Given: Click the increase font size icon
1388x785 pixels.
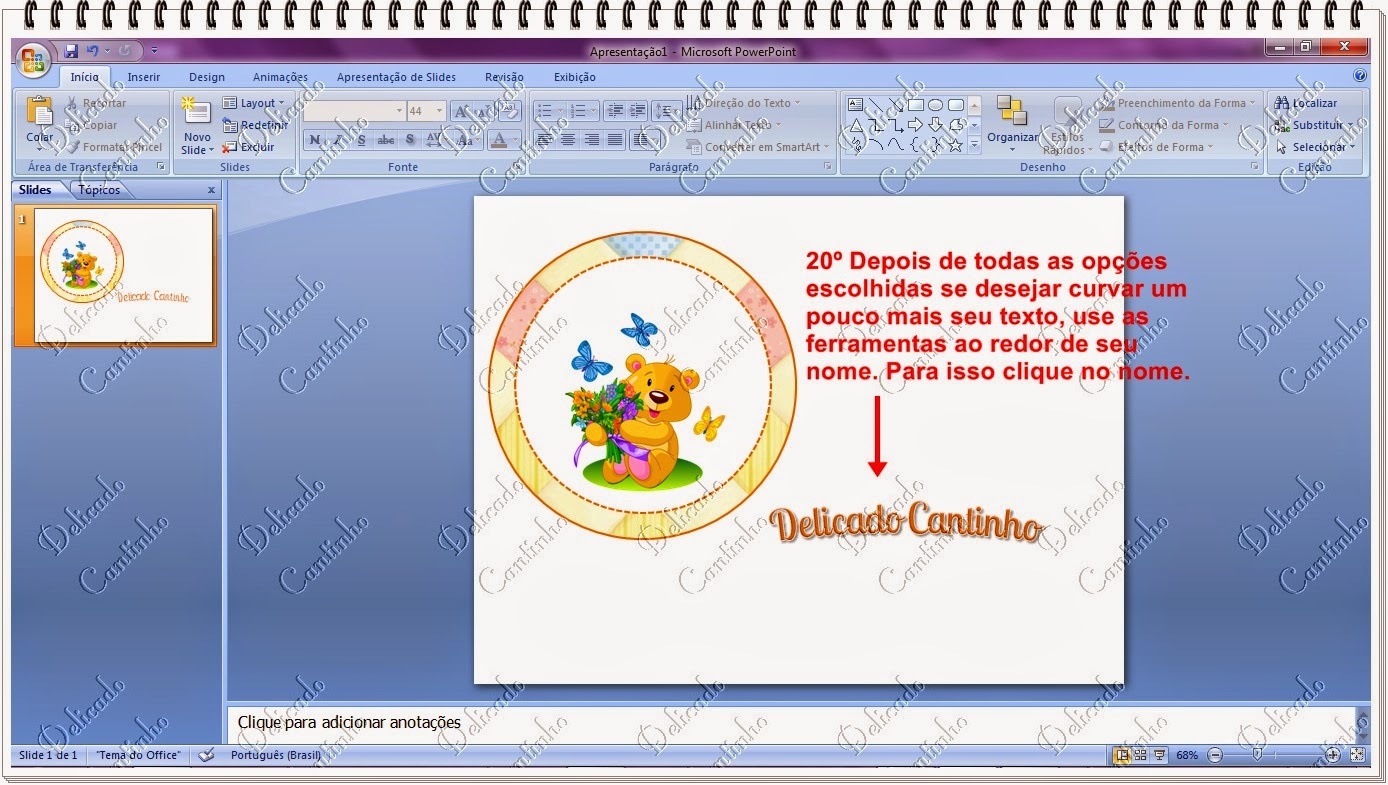Looking at the screenshot, I should (x=462, y=111).
